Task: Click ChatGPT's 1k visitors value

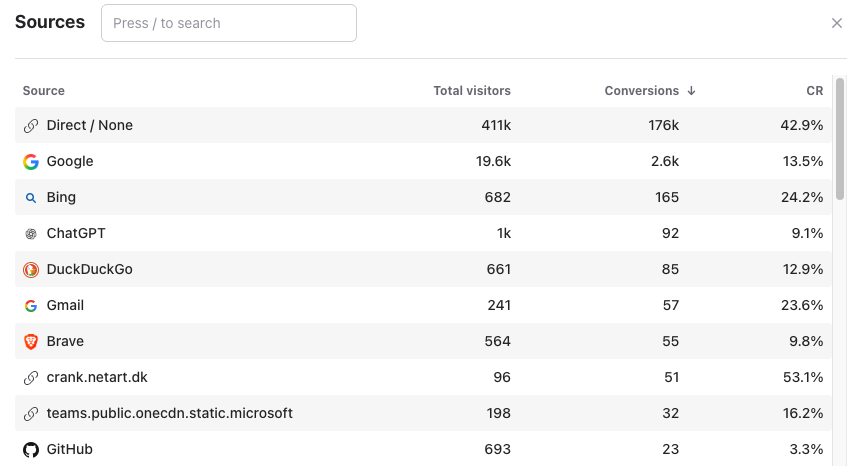Action: [504, 233]
